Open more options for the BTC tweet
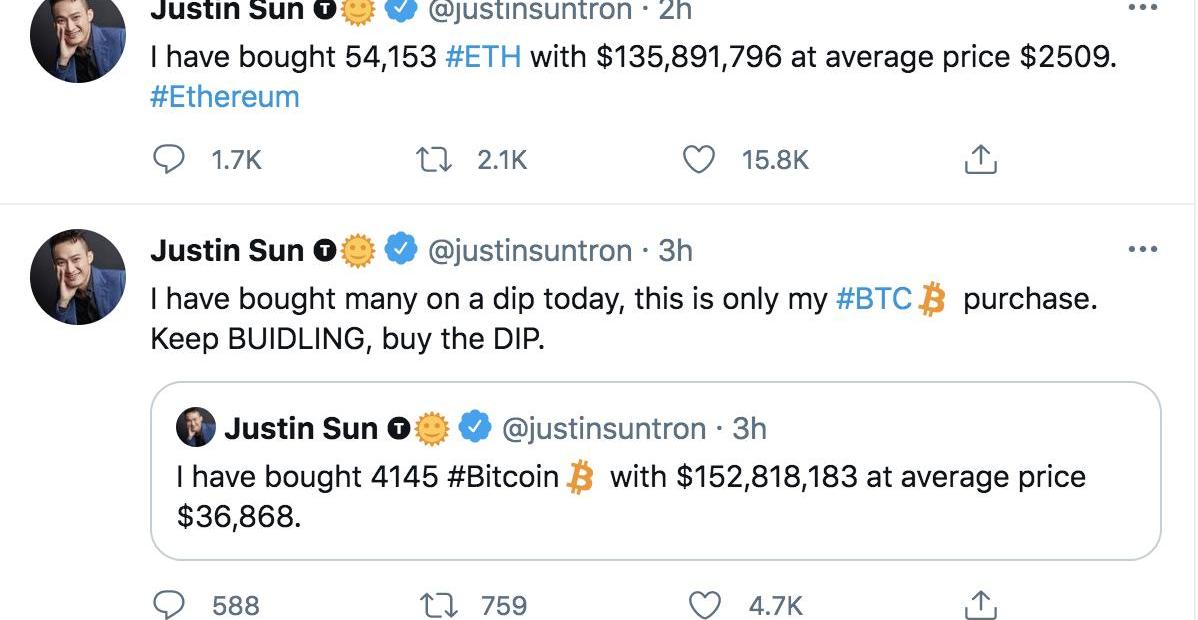This screenshot has width=1198, height=620. [1141, 249]
